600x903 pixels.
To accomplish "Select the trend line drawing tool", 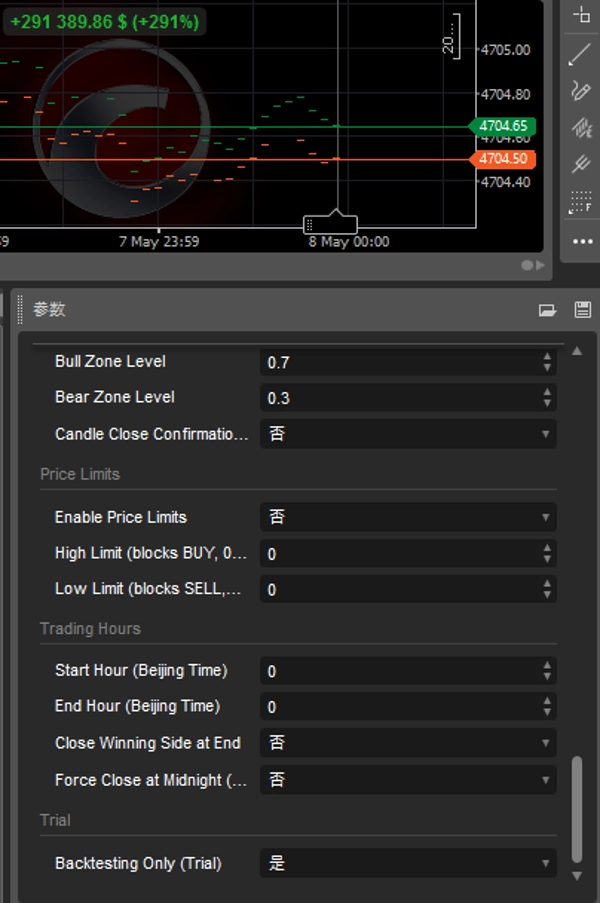I will tap(580, 55).
